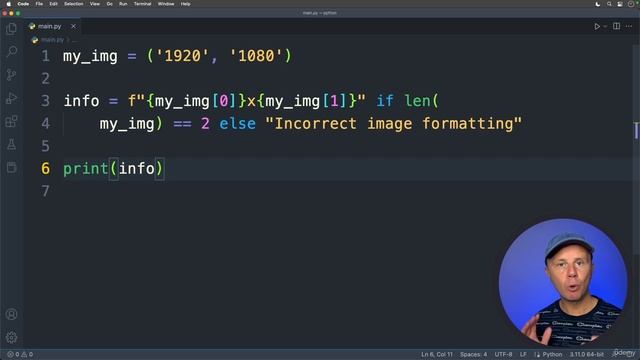The image size is (640, 360).
Task: Open the Manage gear icon
Action: click(x=11, y=337)
